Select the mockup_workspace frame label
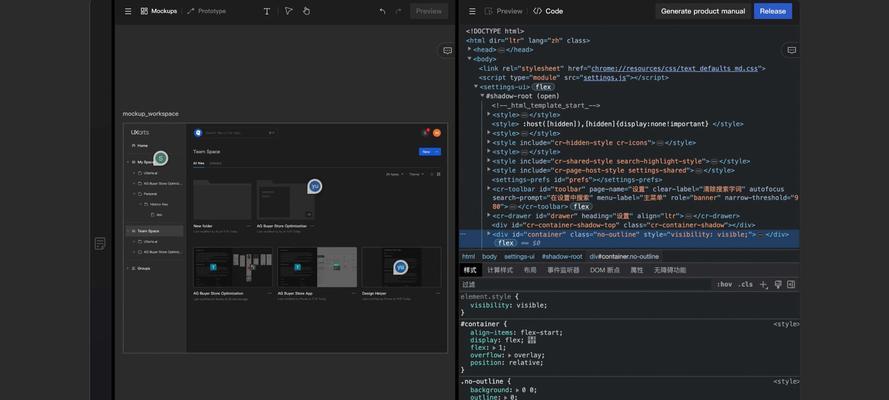This screenshot has height=400, width=889. (x=151, y=114)
